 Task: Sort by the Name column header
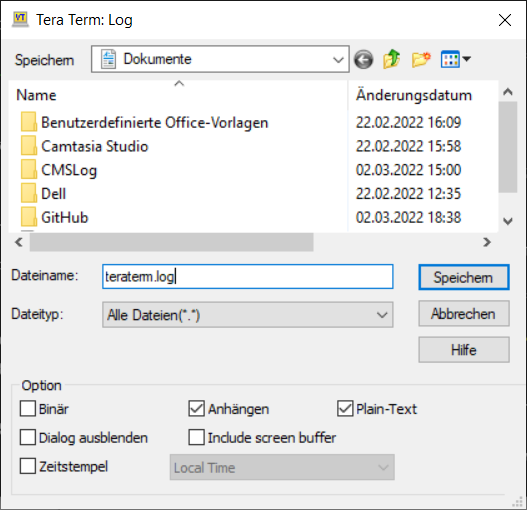[36, 95]
